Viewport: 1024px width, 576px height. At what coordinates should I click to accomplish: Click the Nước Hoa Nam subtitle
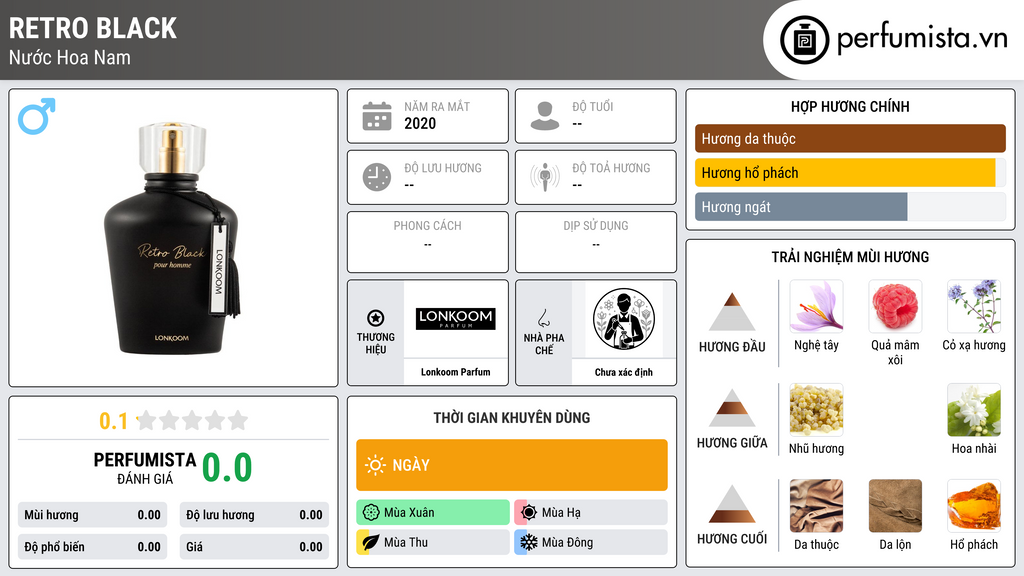(x=70, y=57)
